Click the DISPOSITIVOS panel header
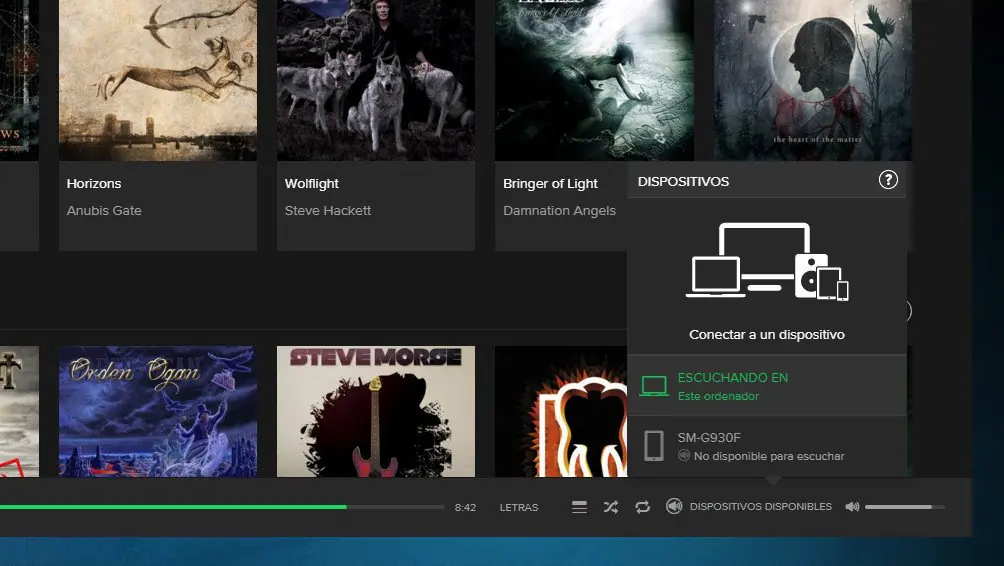The width and height of the screenshot is (1004, 566). click(x=683, y=181)
